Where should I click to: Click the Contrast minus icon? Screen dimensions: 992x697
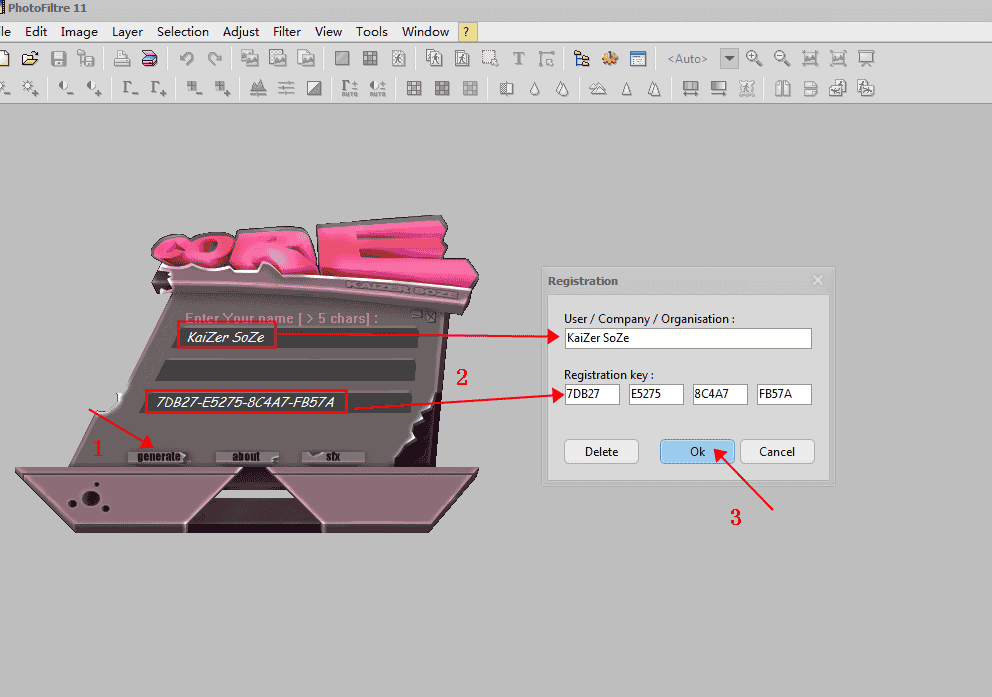[65, 88]
